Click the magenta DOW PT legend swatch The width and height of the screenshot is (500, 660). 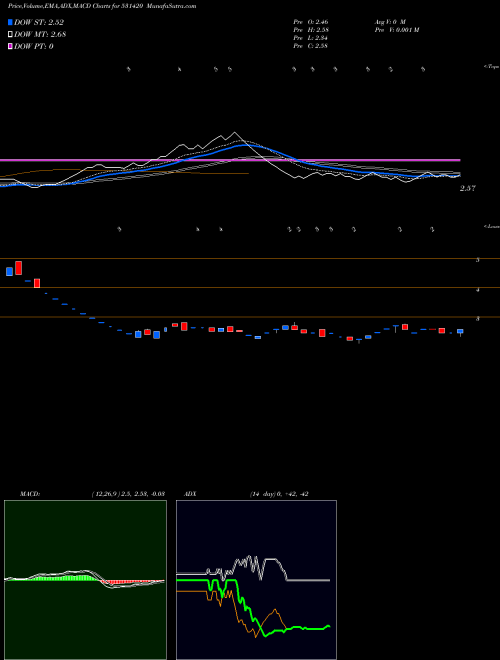pyautogui.click(x=11, y=46)
